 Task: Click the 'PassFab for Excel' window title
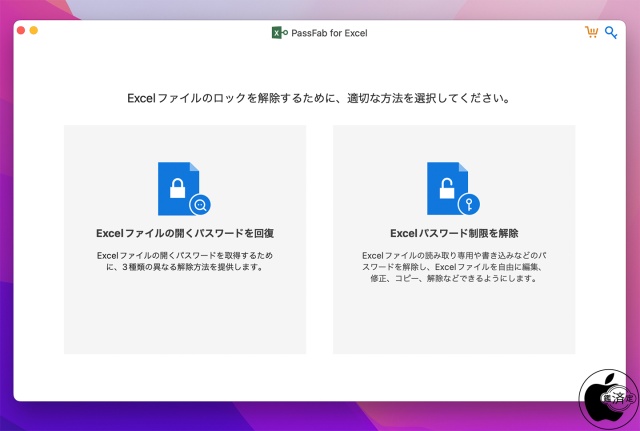(329, 33)
